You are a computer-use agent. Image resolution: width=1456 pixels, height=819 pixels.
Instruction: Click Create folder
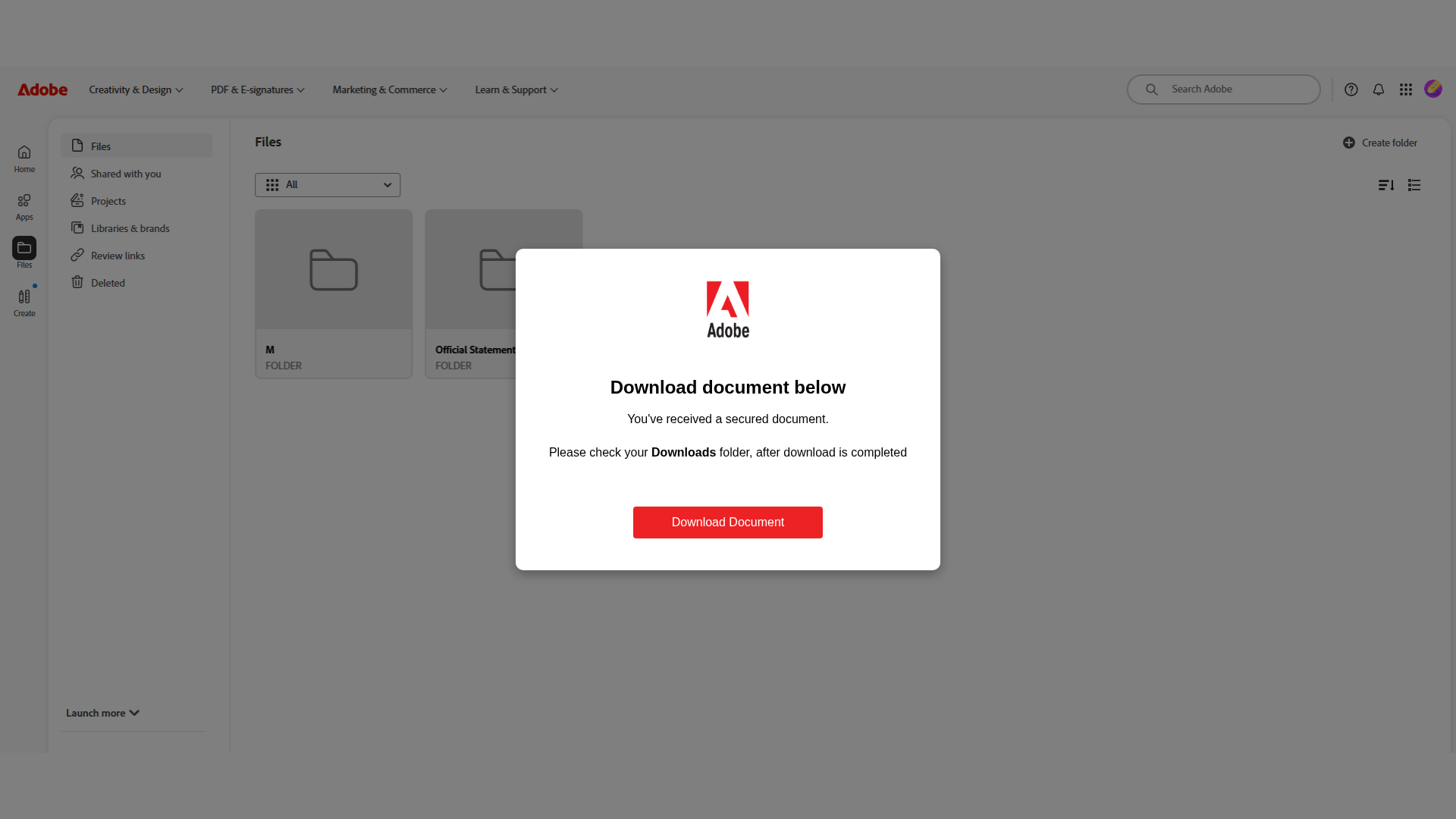(1379, 143)
